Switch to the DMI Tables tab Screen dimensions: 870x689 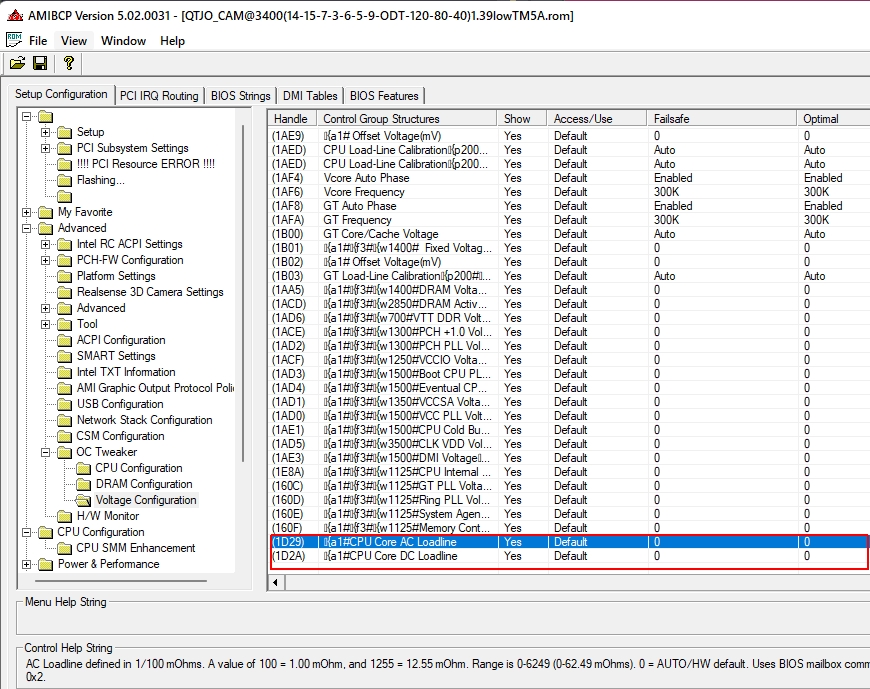[x=310, y=96]
